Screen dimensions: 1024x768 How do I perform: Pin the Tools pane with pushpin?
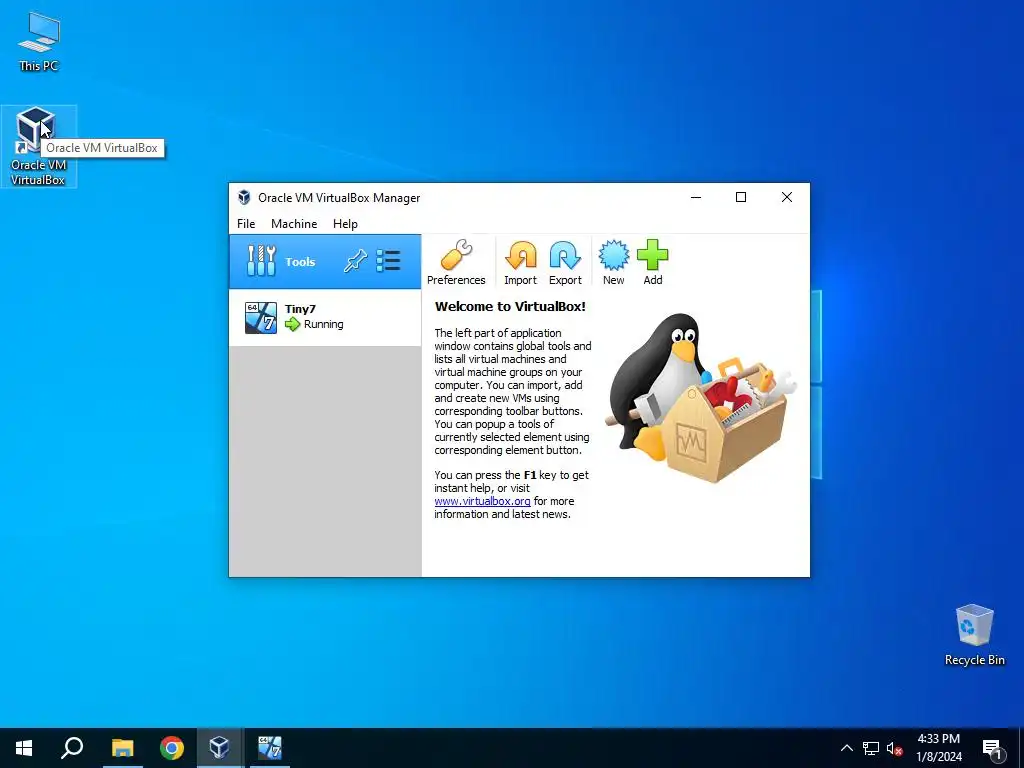pyautogui.click(x=355, y=261)
